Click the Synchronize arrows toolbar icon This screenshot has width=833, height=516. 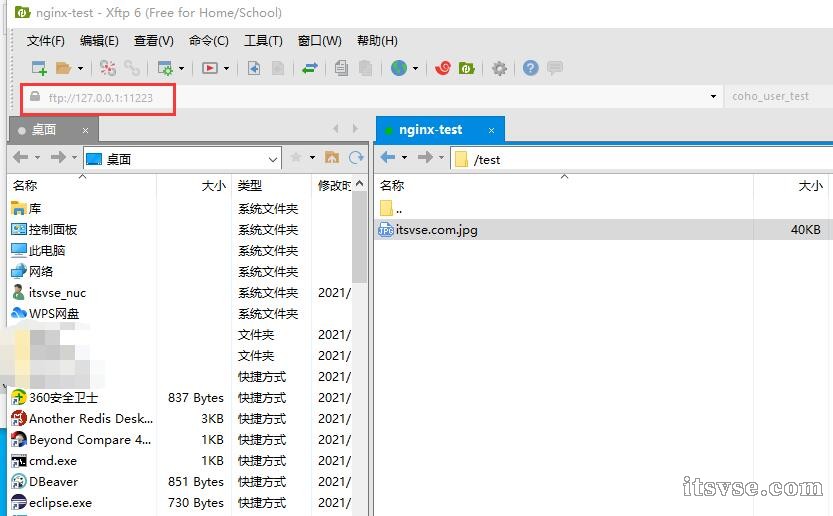(x=310, y=68)
